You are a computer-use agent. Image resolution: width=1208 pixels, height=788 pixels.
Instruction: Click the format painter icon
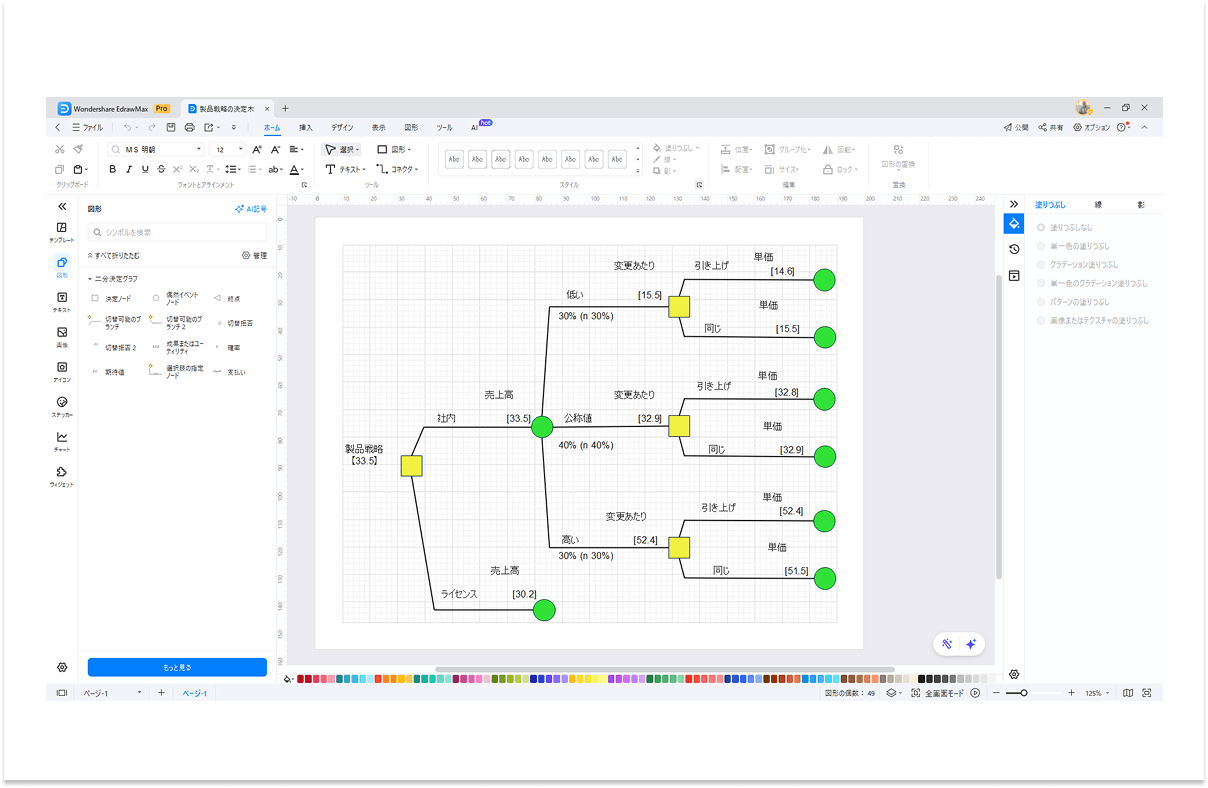[78, 149]
